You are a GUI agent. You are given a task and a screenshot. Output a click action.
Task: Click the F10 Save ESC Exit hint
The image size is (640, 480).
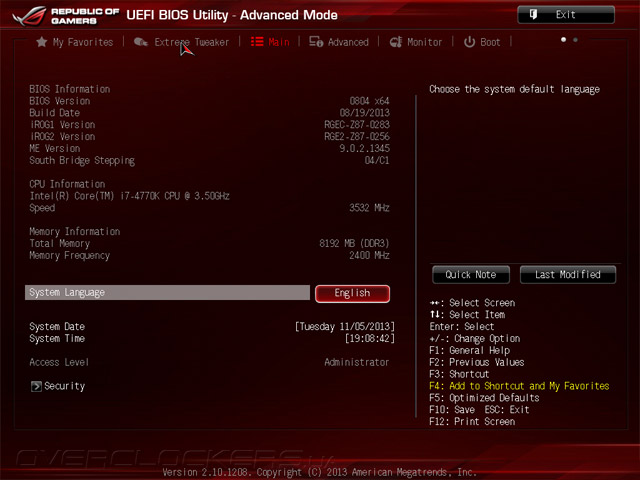point(479,409)
